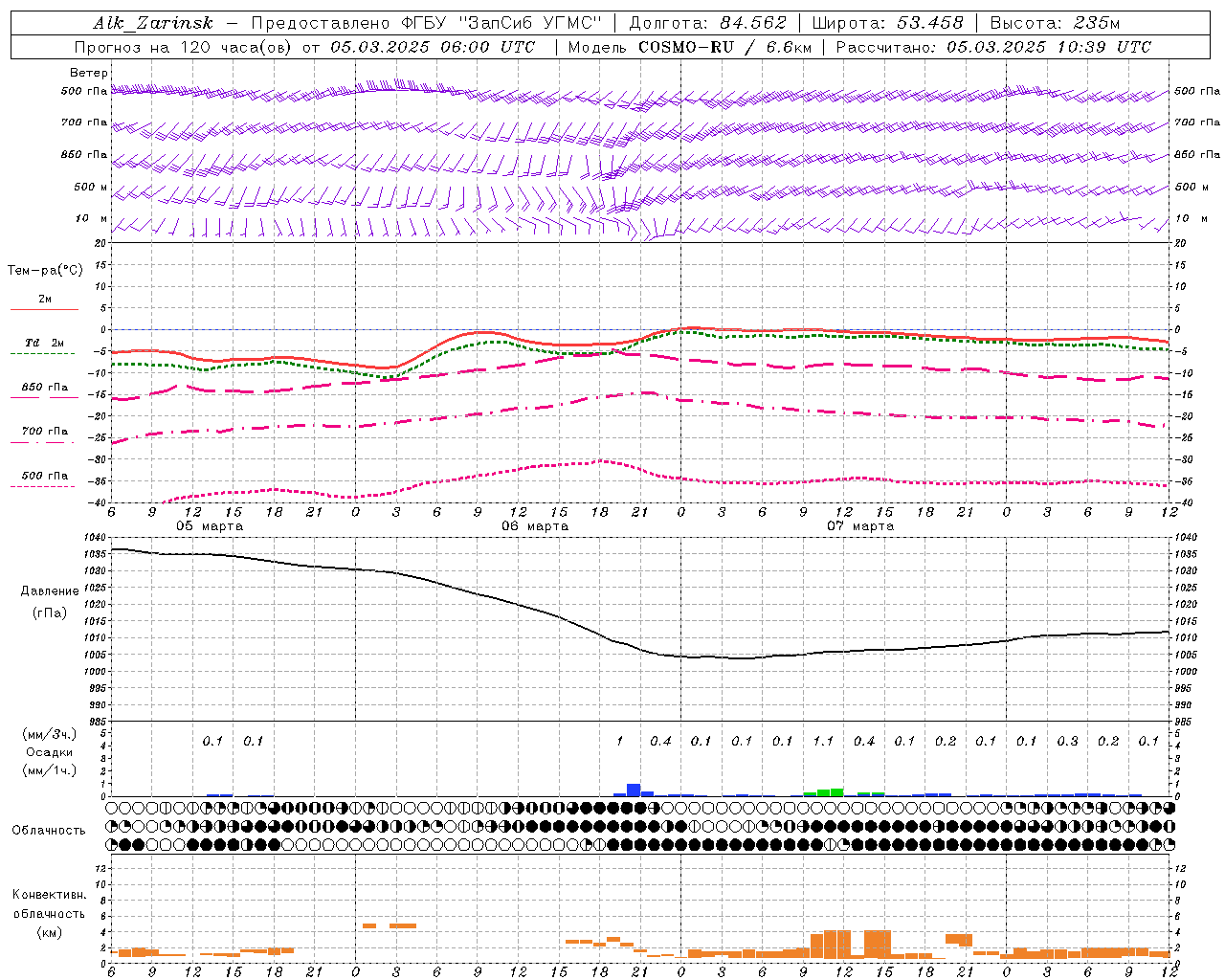Click the 1.1 precipitation amount value
This screenshot has height=980, width=1225.
(823, 741)
